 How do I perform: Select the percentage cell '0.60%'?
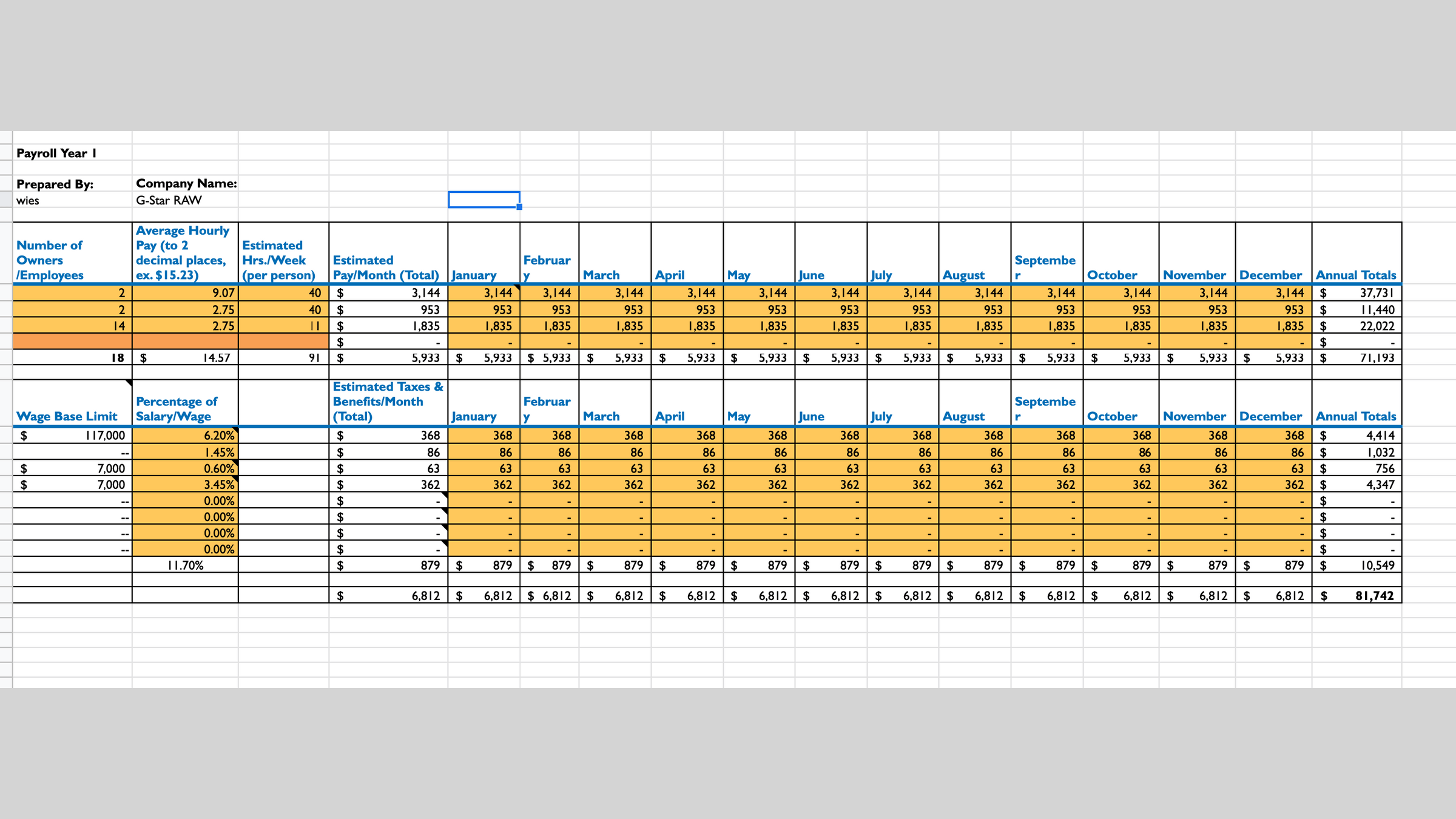pyautogui.click(x=185, y=468)
